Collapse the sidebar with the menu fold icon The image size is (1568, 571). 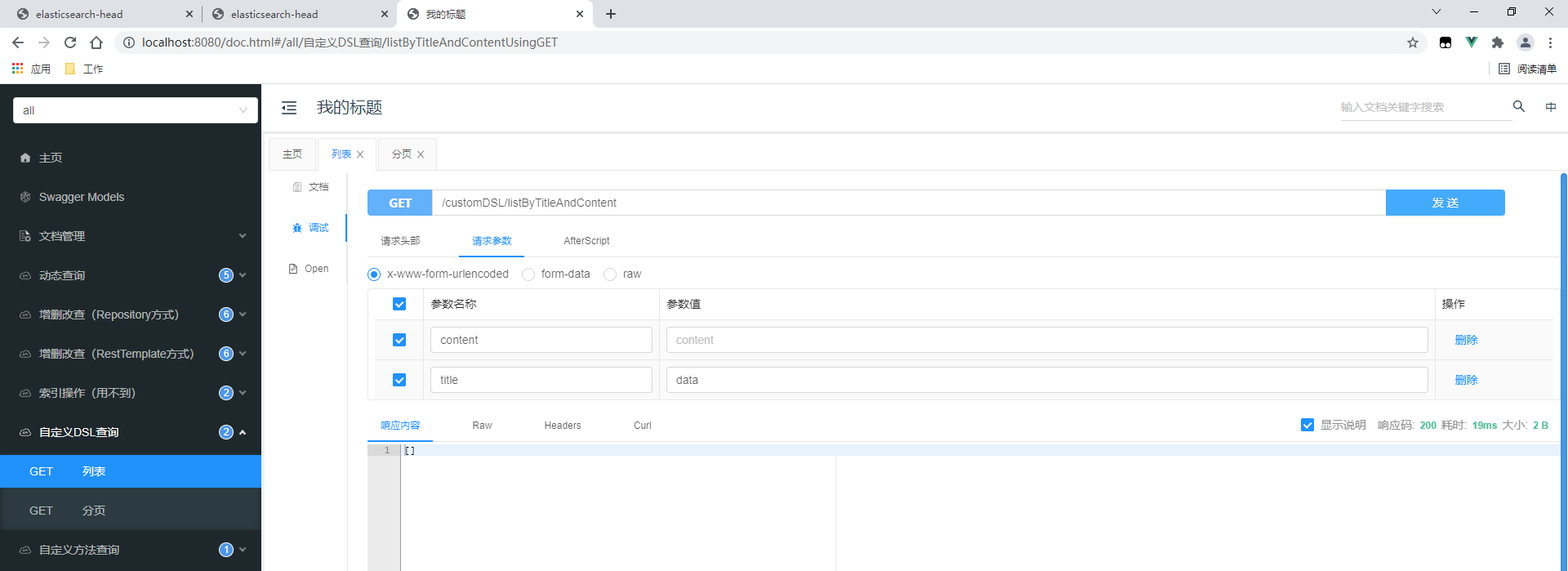point(289,108)
